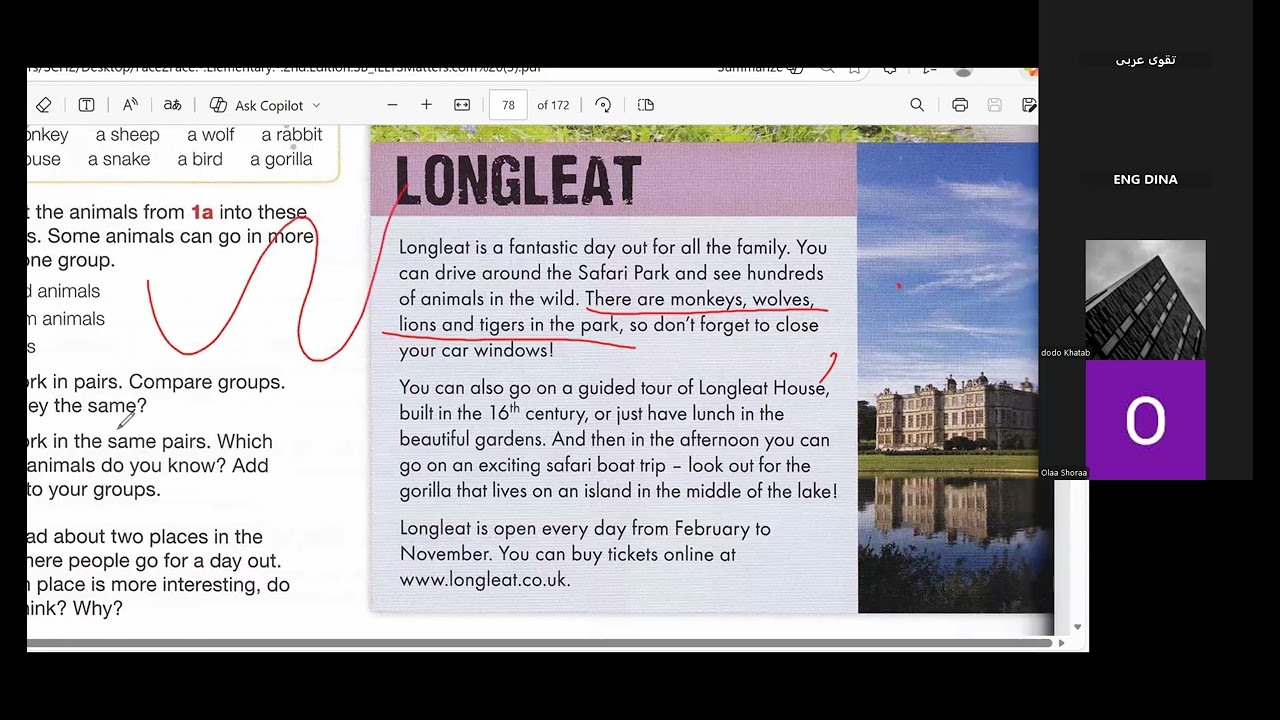Select the Erase tool in PDF toolbar

coord(43,105)
